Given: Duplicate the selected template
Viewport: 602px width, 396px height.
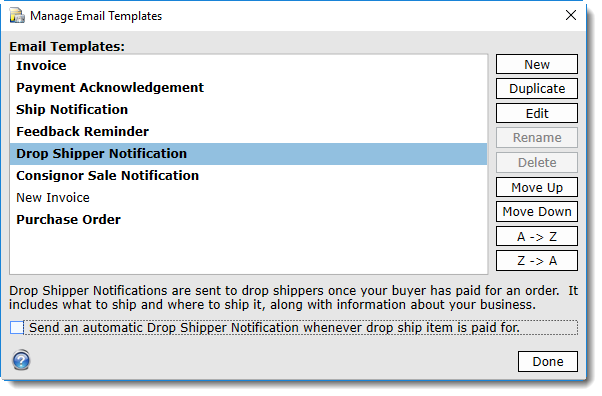Looking at the screenshot, I should click(x=537, y=89).
